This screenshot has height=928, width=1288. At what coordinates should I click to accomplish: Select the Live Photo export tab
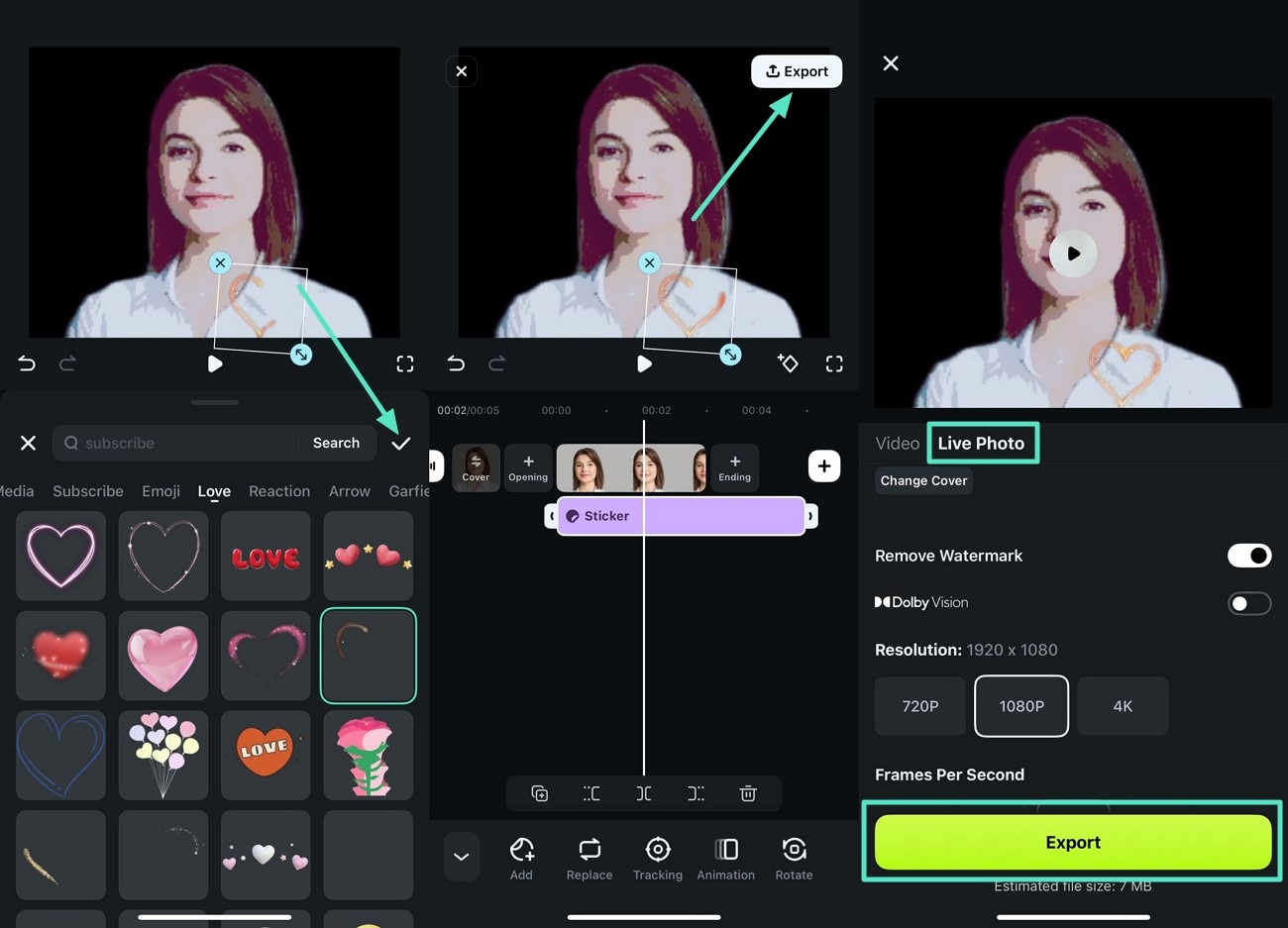coord(981,444)
